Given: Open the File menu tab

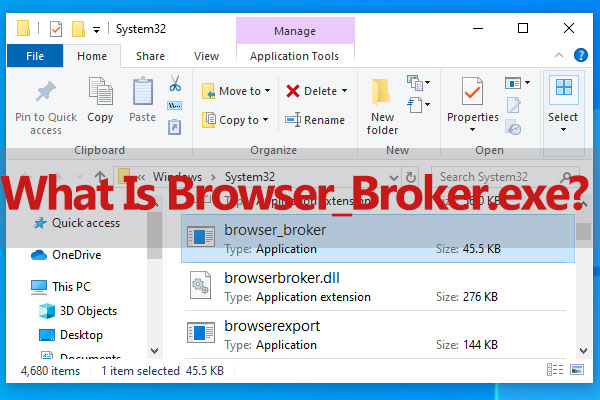Looking at the screenshot, I should pos(35,57).
